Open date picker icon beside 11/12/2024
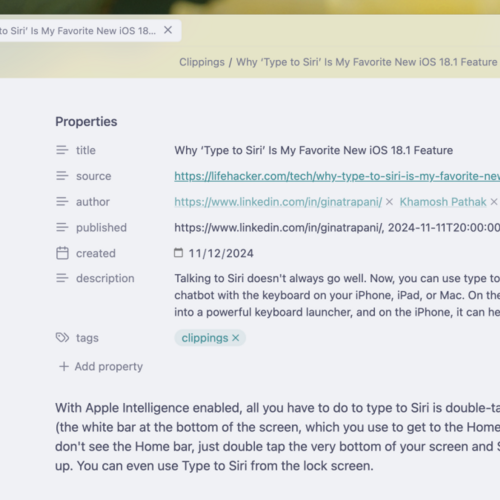 click(179, 253)
